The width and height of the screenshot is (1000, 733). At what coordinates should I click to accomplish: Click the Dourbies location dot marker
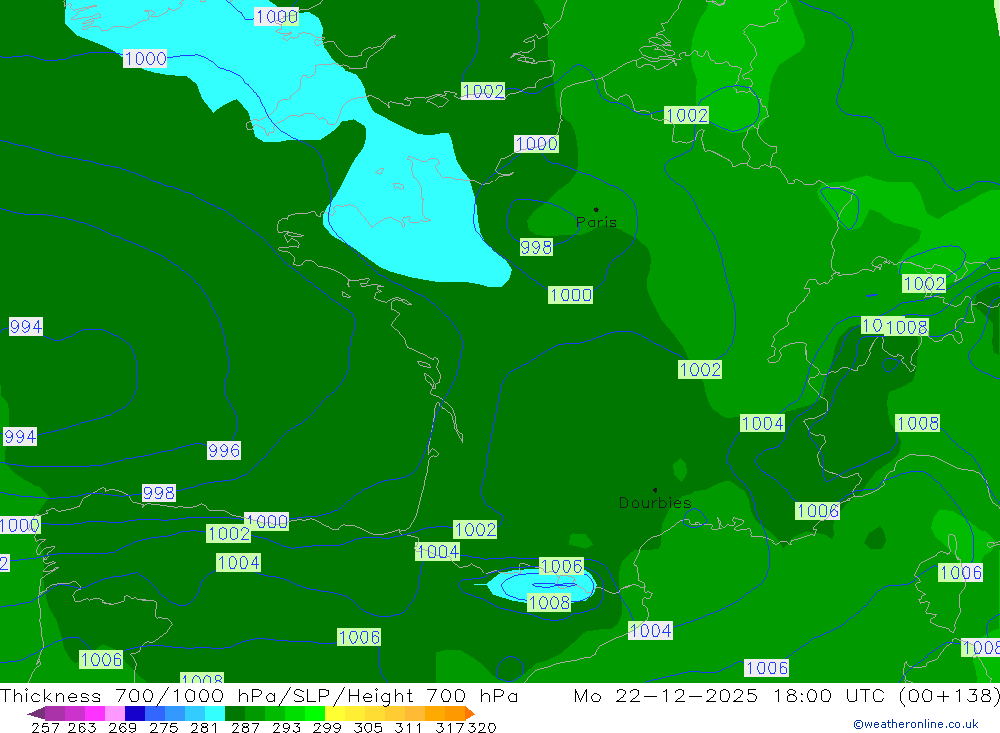655,490
